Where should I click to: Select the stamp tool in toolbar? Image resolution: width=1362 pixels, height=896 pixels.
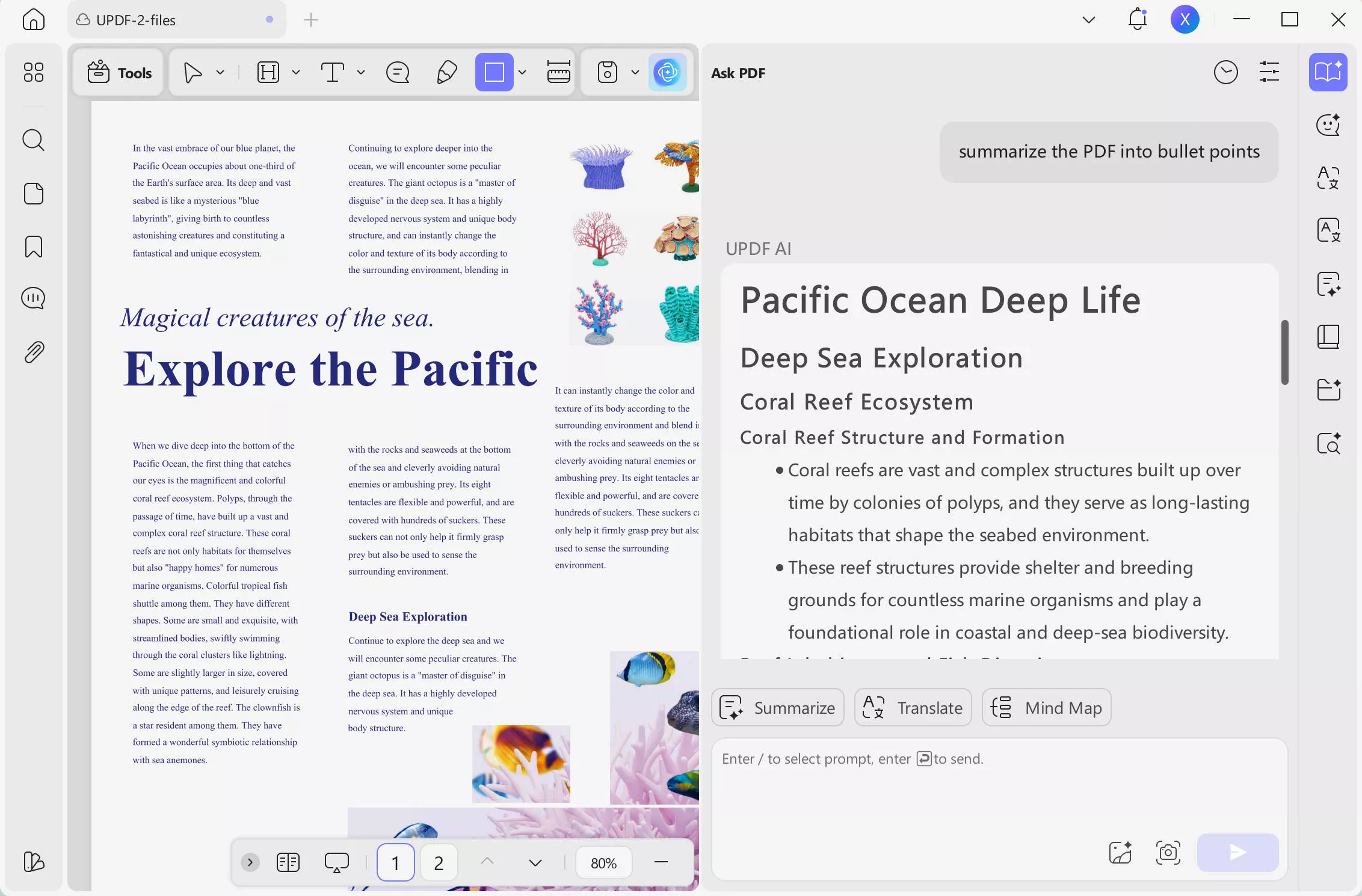coord(607,73)
